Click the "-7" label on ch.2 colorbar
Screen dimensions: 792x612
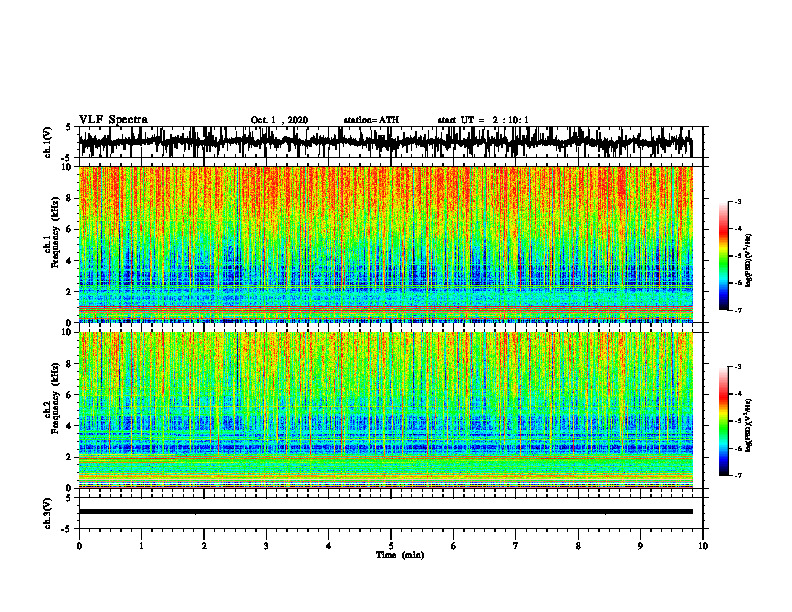(x=737, y=476)
